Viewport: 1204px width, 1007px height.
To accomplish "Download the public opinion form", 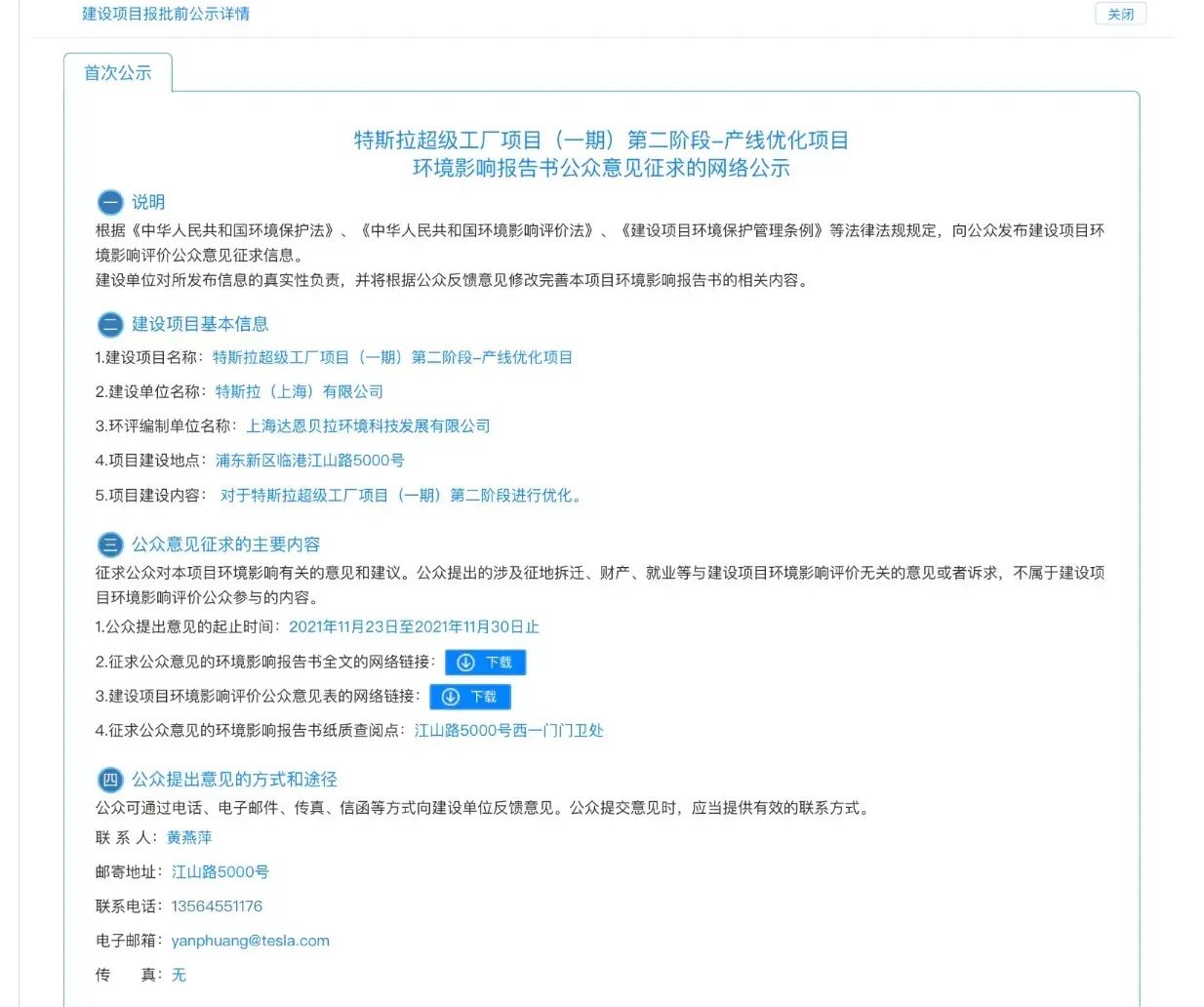I will [470, 697].
